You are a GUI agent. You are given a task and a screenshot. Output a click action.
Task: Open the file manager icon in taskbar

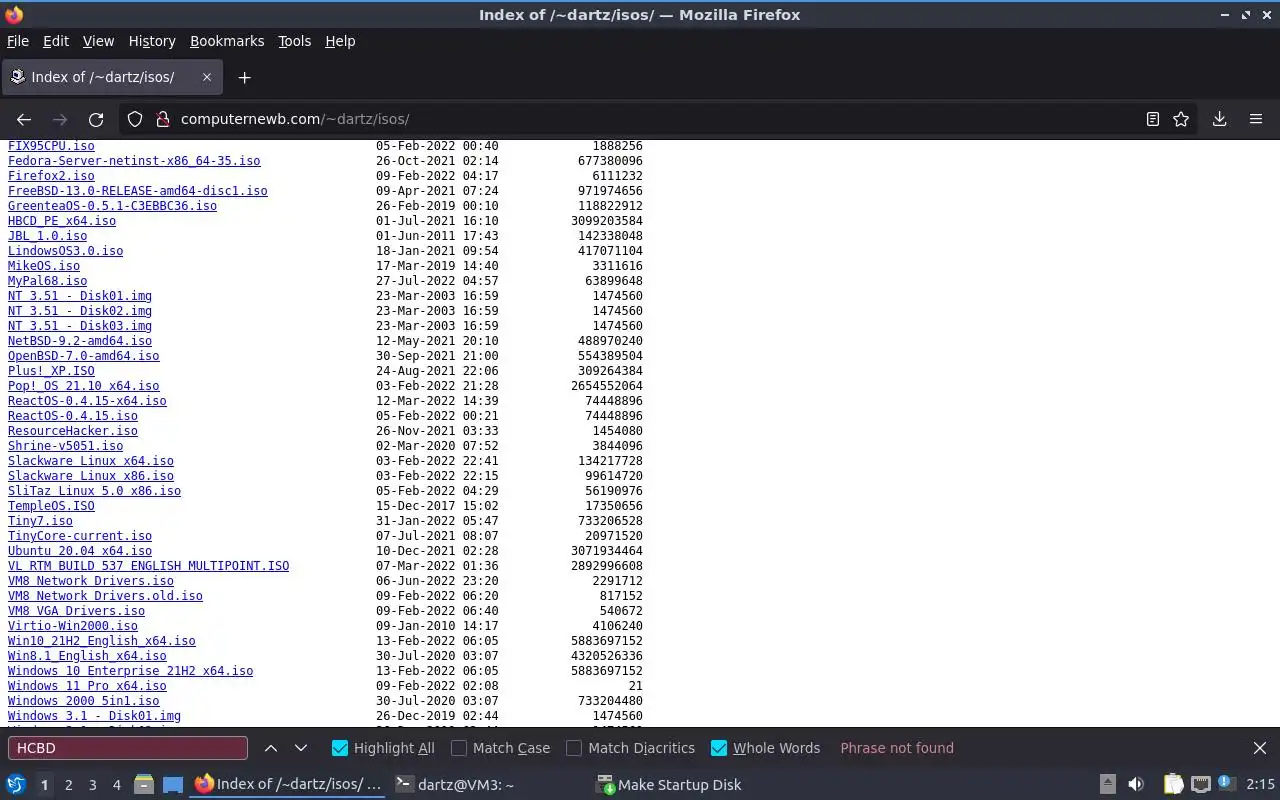(144, 785)
